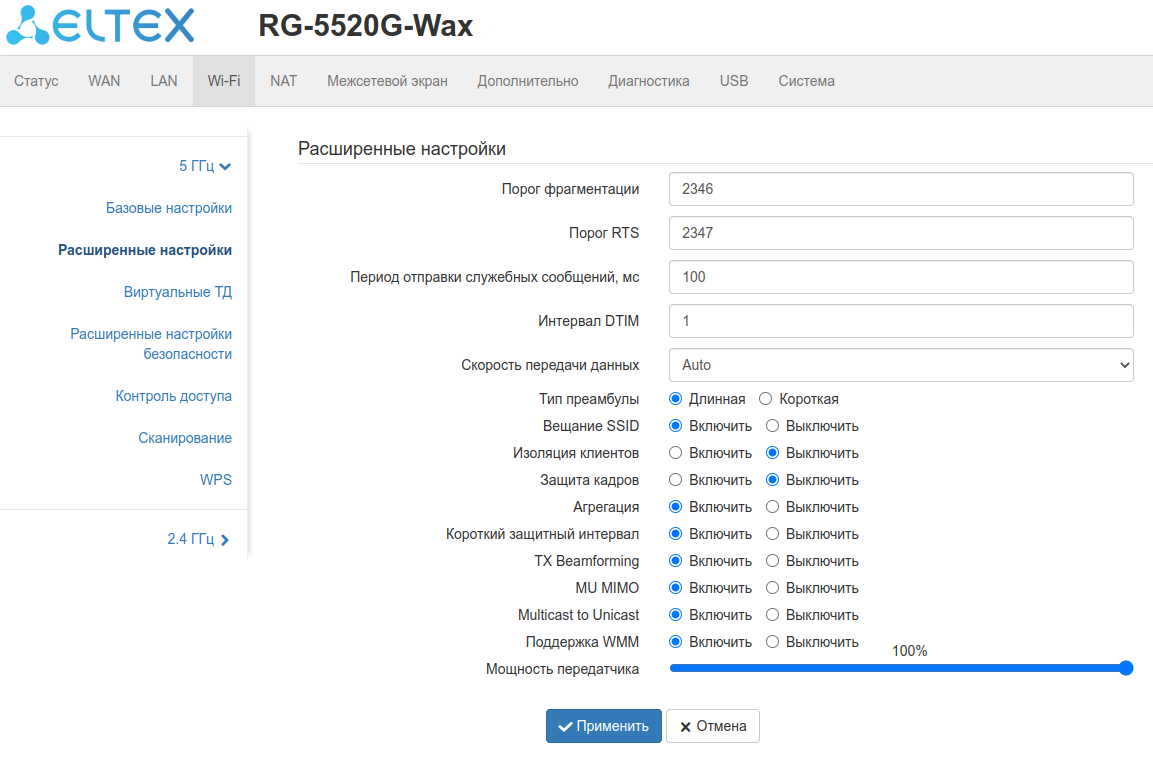Switch to the WAN tab

point(104,81)
